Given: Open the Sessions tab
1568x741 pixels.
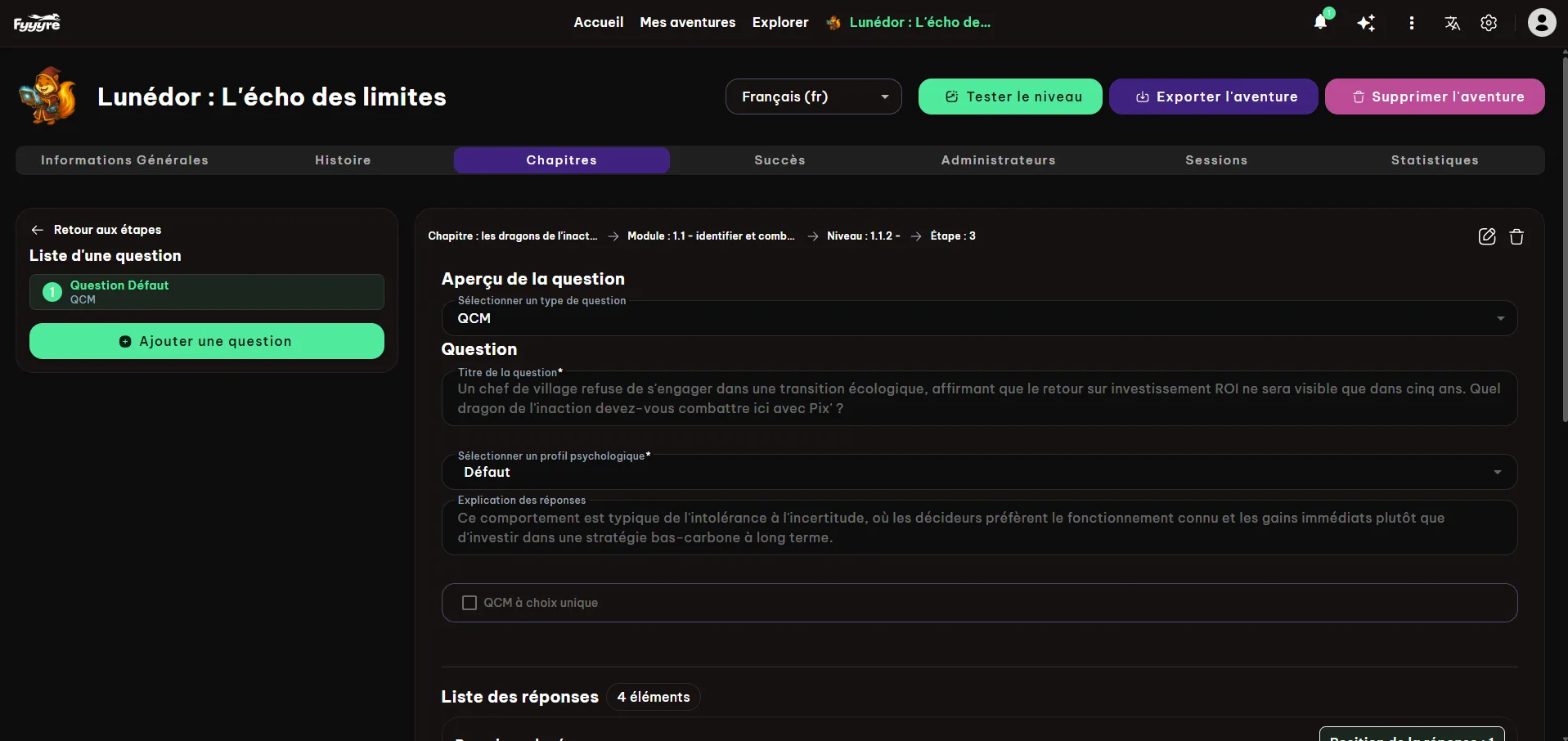Looking at the screenshot, I should pos(1216,160).
